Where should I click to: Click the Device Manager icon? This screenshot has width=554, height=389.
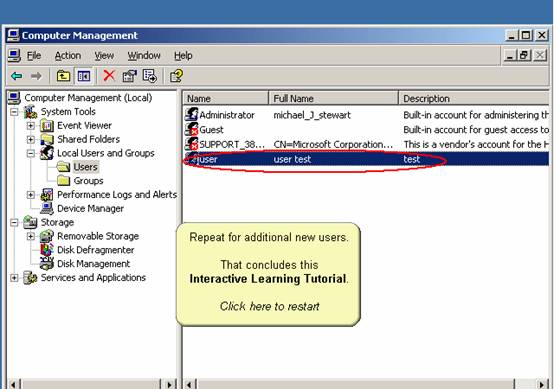click(47, 208)
